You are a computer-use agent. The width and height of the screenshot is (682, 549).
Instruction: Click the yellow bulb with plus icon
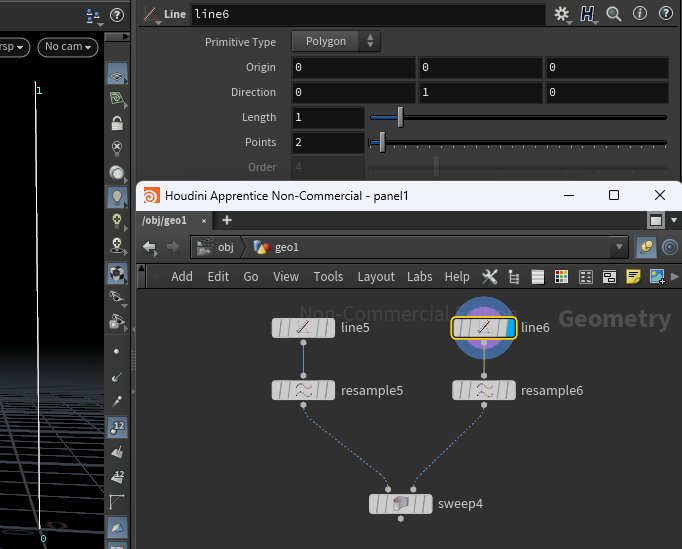pyautogui.click(x=117, y=221)
